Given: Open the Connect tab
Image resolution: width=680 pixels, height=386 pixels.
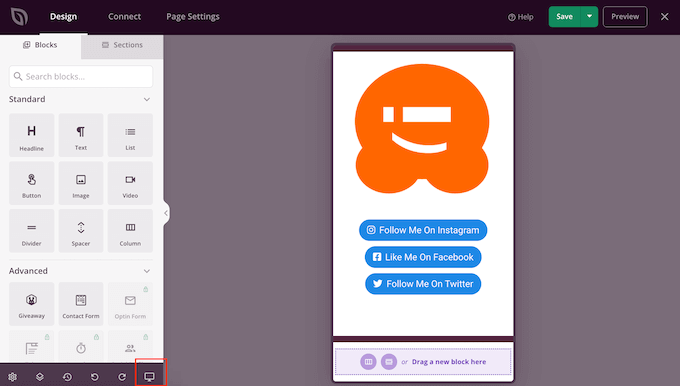Looking at the screenshot, I should click(x=124, y=16).
